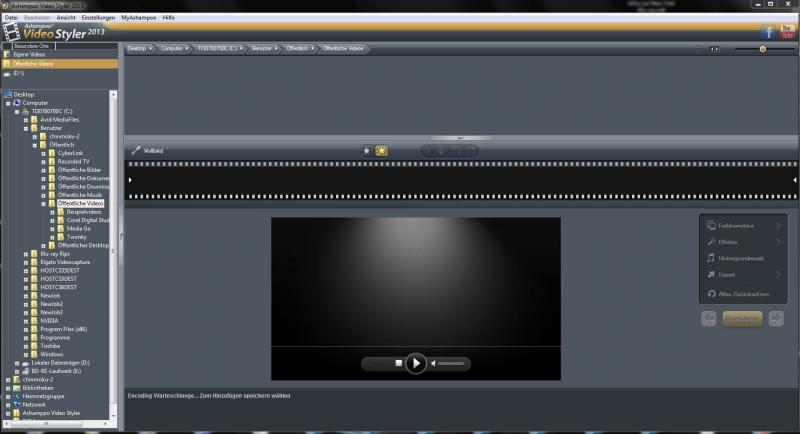Click the Effekte wand icon
Screen dimensions: 800x434
(711, 241)
